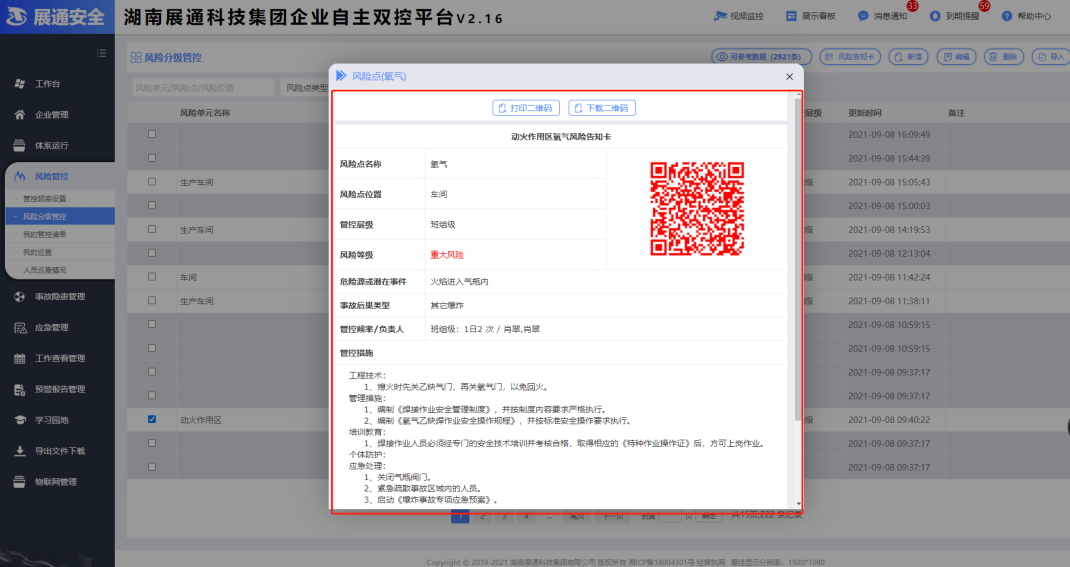Click the 新增 add icon button
The height and width of the screenshot is (567, 1070).
pyautogui.click(x=909, y=57)
